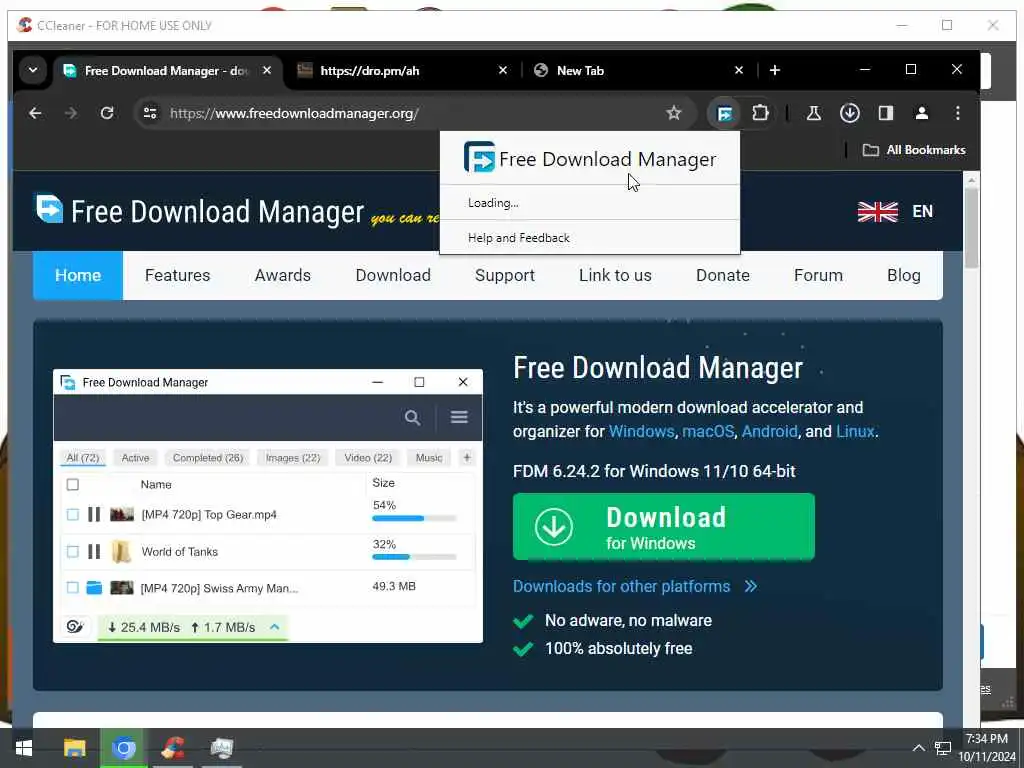This screenshot has width=1024, height=768.
Task: Open File Explorer from the taskbar
Action: pos(74,748)
